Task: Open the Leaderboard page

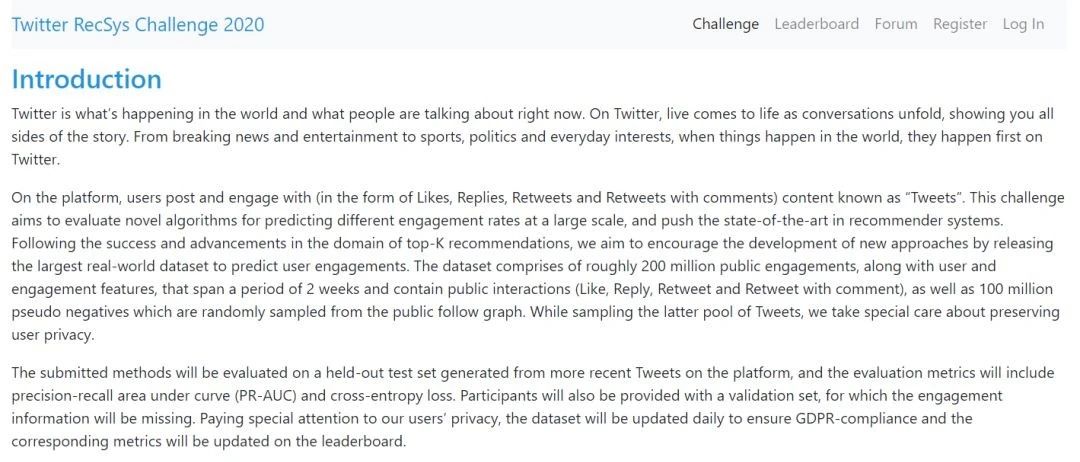Action: pyautogui.click(x=816, y=24)
